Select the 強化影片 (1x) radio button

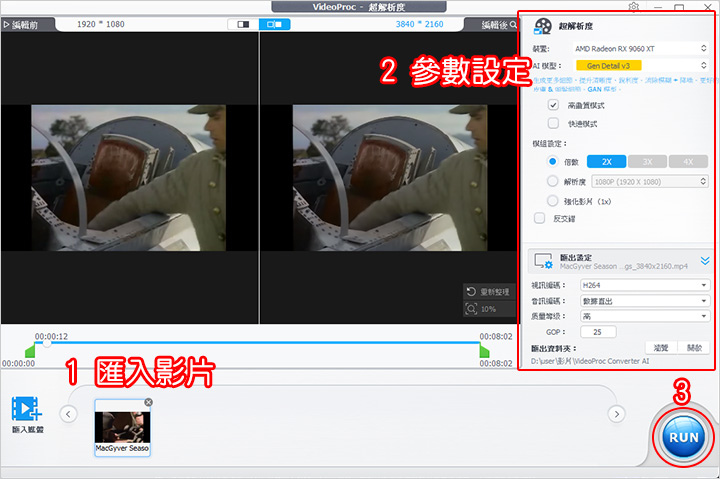point(552,201)
